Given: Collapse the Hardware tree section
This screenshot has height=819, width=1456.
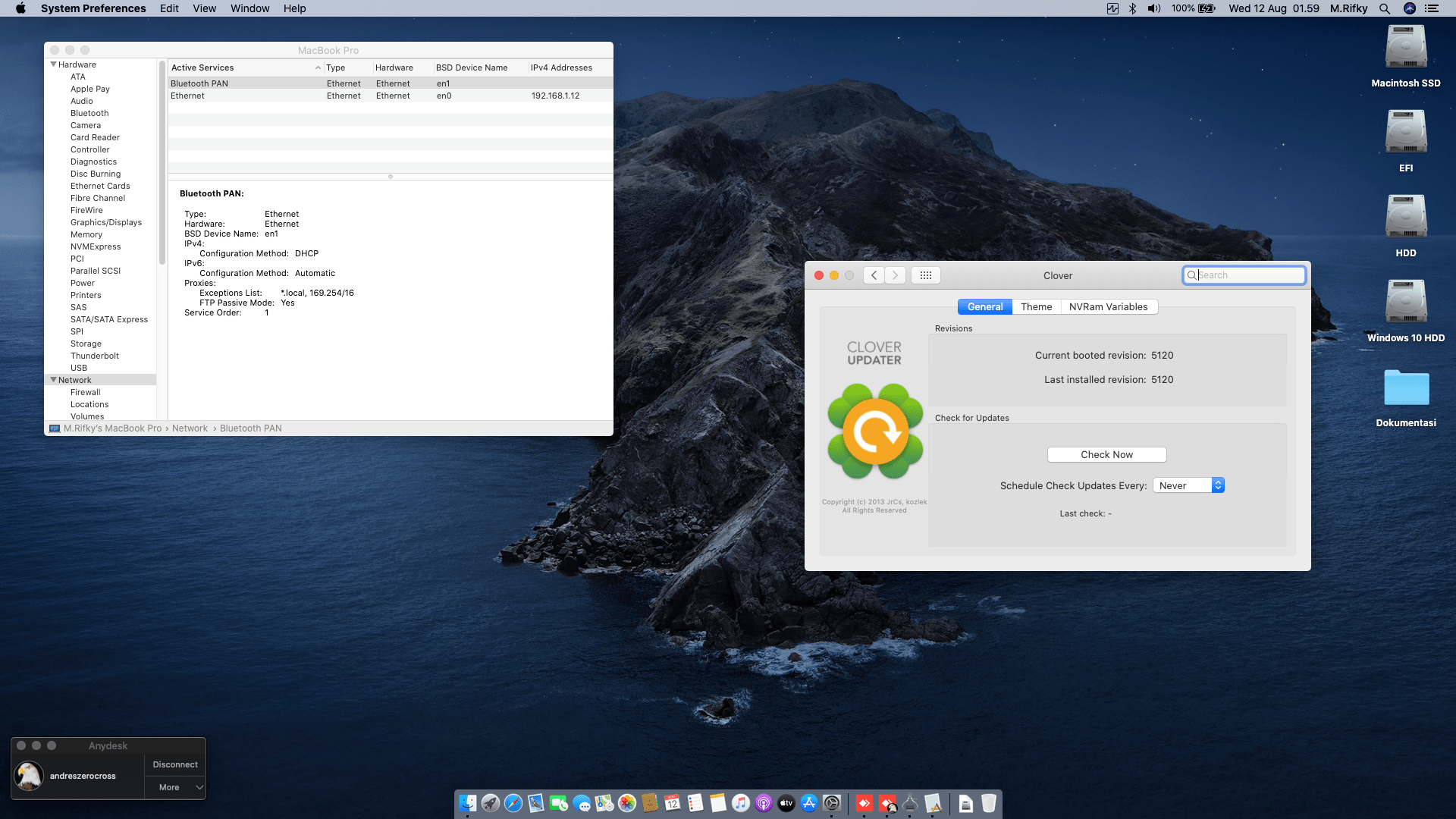Looking at the screenshot, I should tap(54, 64).
